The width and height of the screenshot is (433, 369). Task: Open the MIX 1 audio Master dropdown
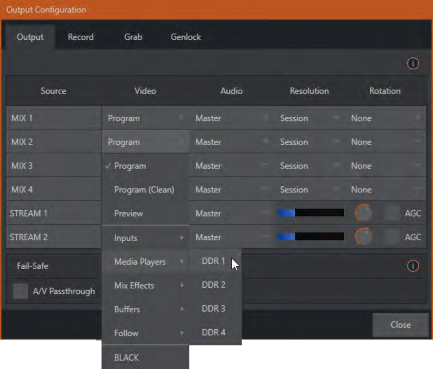[x=232, y=118]
